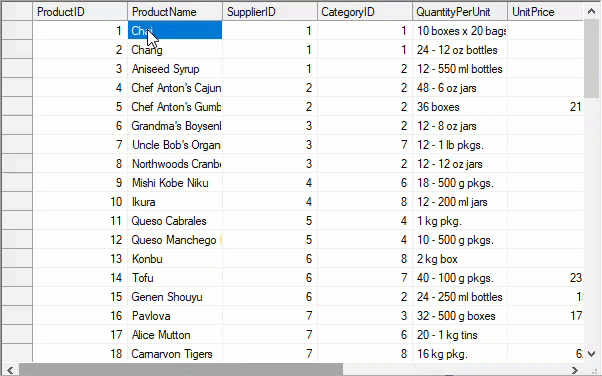The width and height of the screenshot is (602, 376).
Task: Click the horizontal scrollbar right arrow
Action: pyautogui.click(x=575, y=370)
